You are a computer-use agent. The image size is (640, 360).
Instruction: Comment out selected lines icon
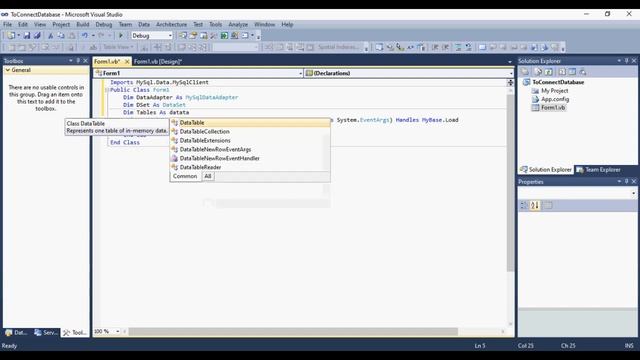[458, 47]
